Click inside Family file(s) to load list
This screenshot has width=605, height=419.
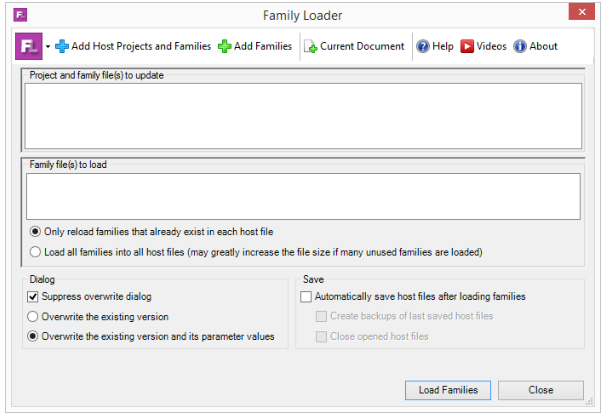pos(303,196)
